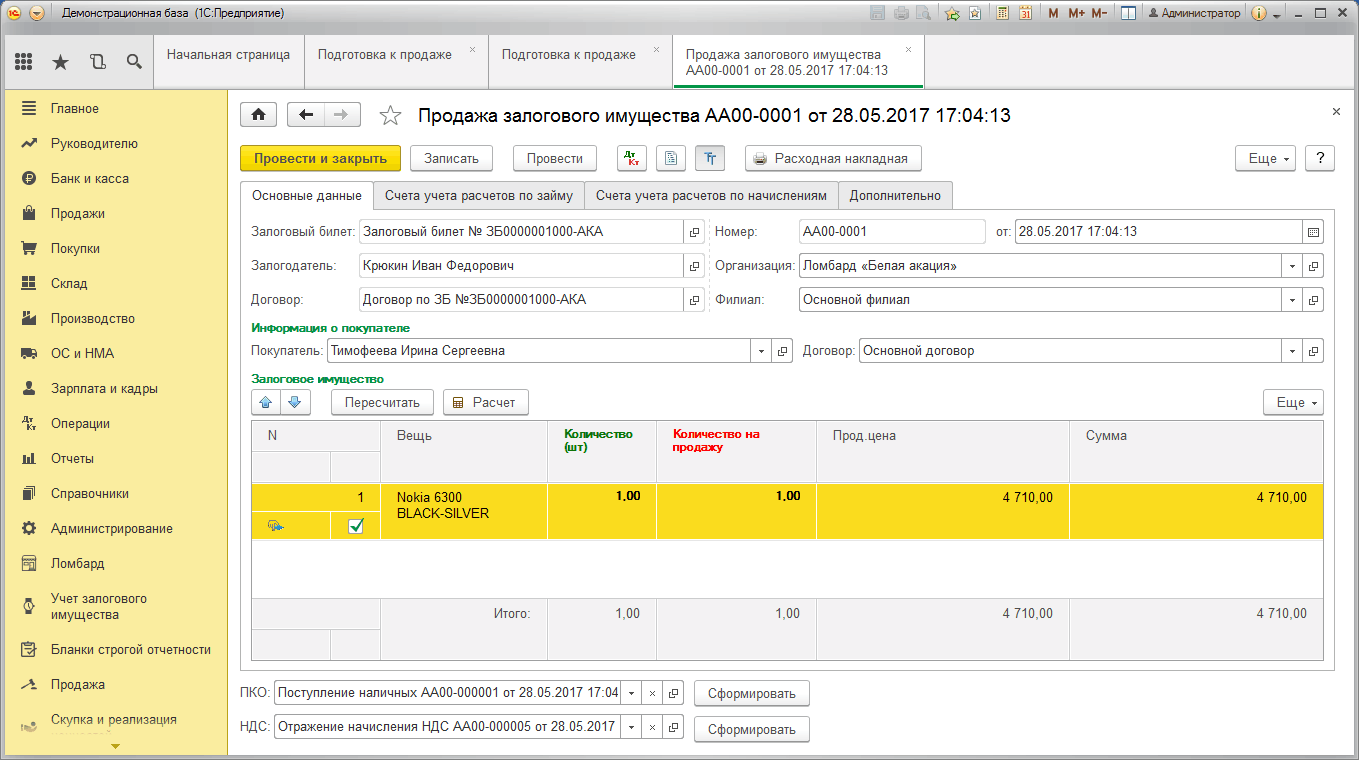Clear the ПКО field with the X
The width and height of the screenshot is (1359, 760).
click(651, 693)
